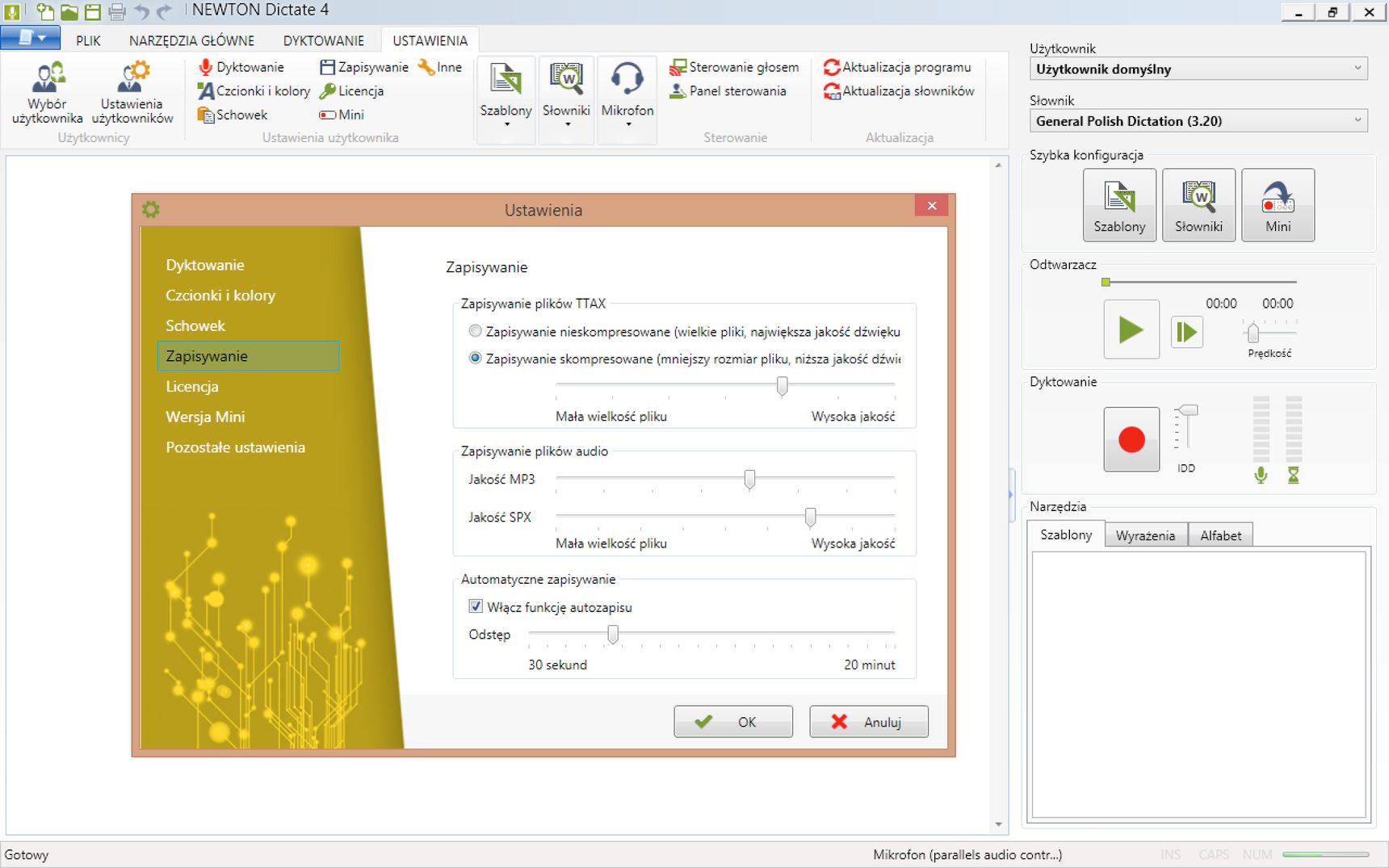Viewport: 1389px width, 868px height.
Task: Click redo arrow in quick access bar
Action: [x=165, y=12]
